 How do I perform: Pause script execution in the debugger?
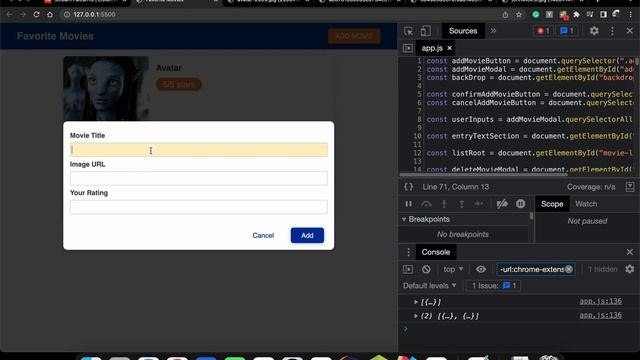point(408,204)
